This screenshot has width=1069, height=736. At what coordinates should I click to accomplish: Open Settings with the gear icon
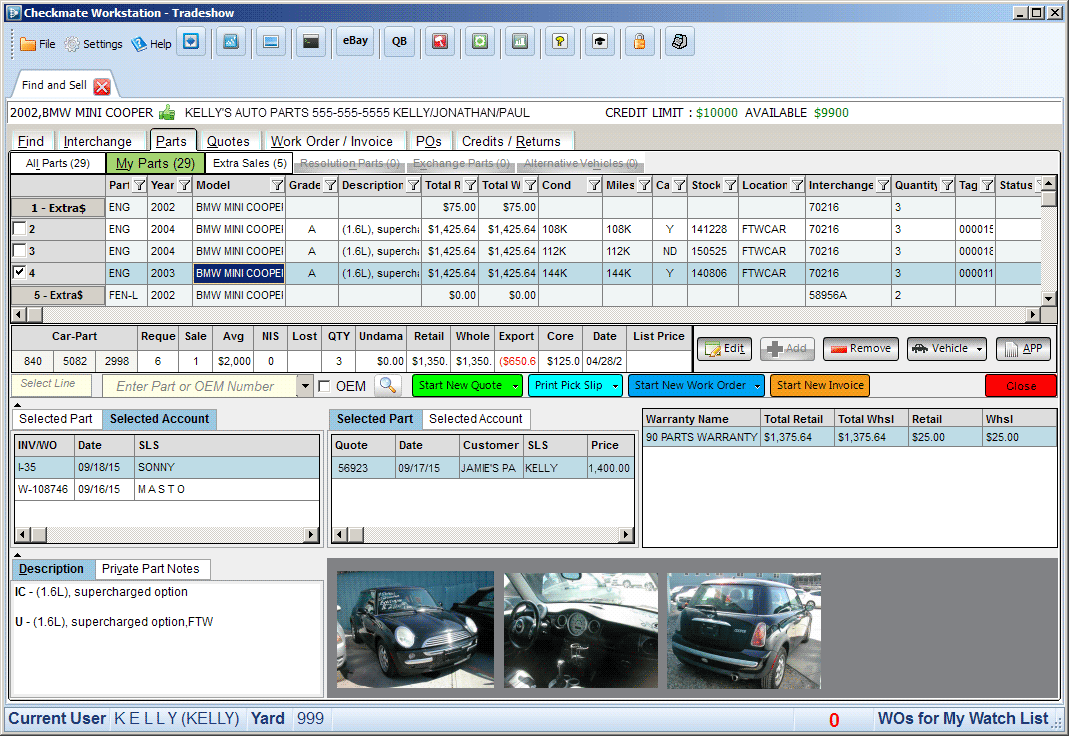tap(72, 44)
